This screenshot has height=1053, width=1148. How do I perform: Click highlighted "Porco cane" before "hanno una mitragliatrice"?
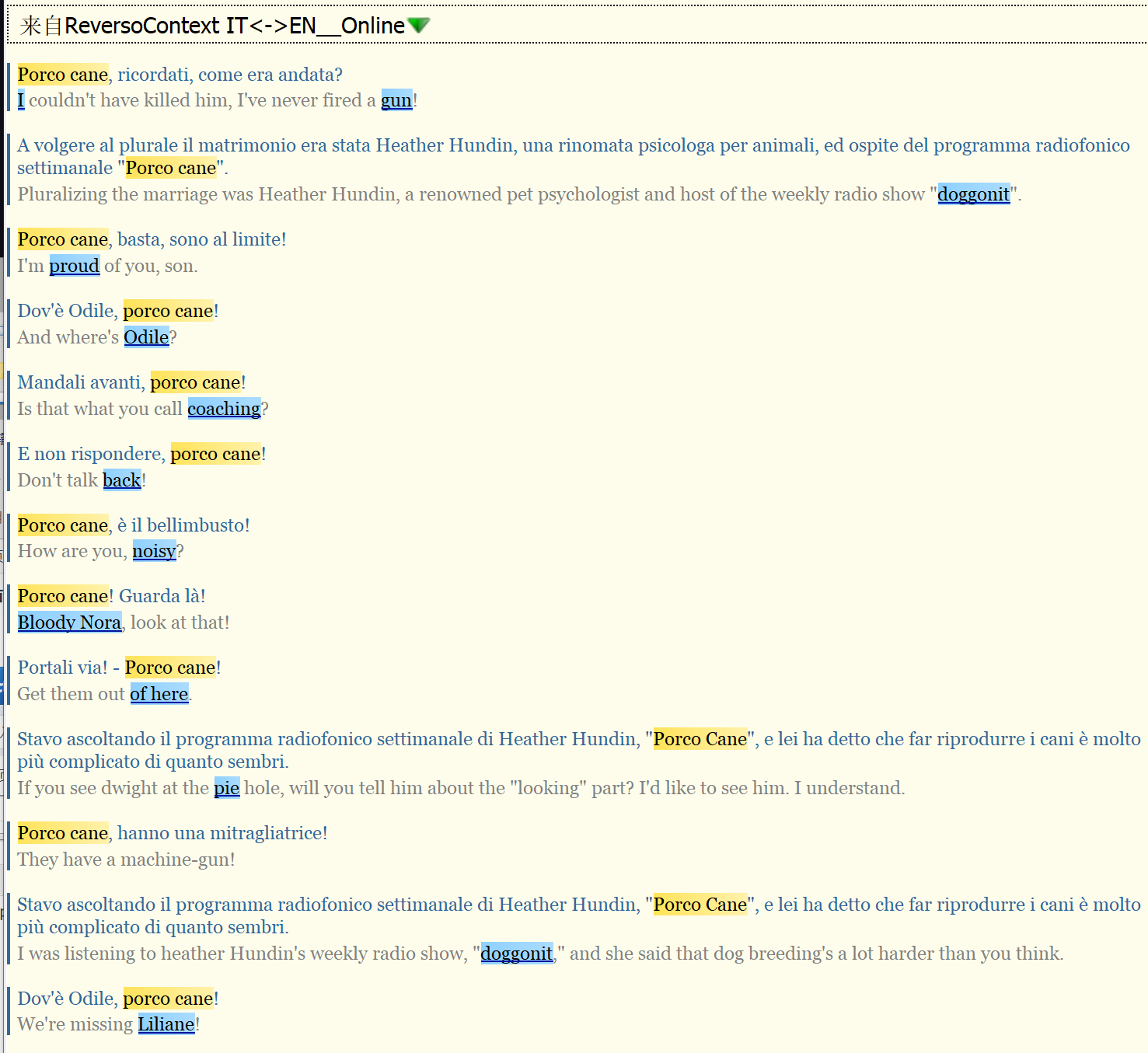coord(63,833)
